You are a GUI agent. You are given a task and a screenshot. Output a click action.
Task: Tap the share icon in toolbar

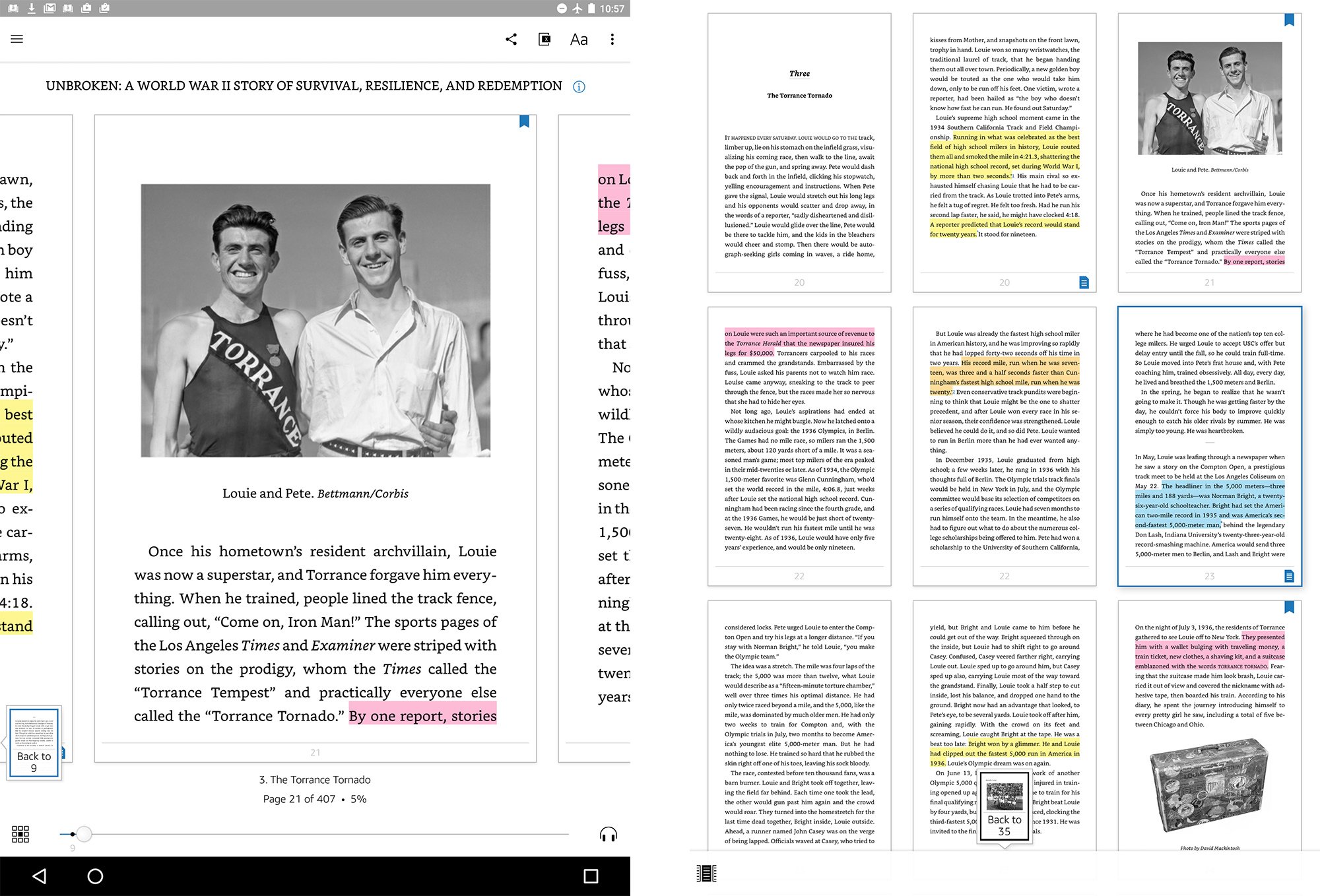pyautogui.click(x=511, y=39)
